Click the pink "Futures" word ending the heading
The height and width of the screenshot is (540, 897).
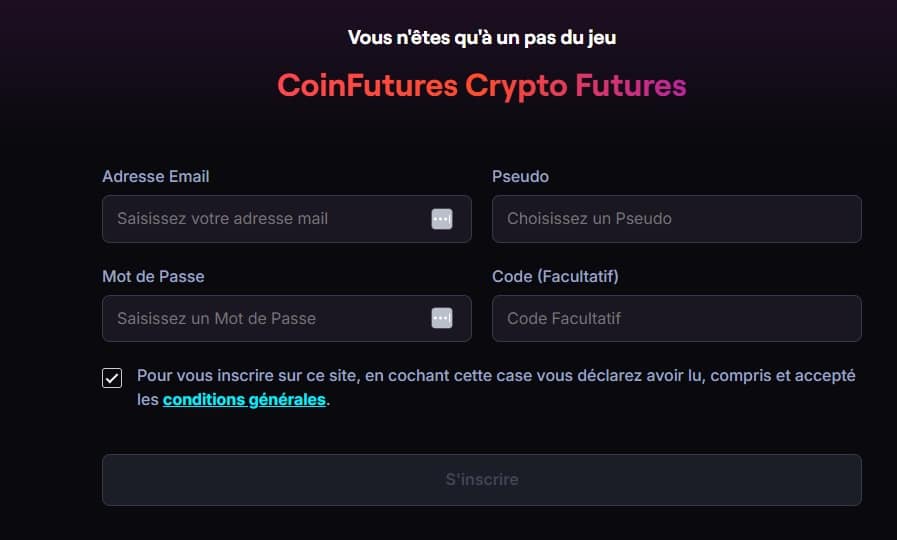click(x=630, y=86)
